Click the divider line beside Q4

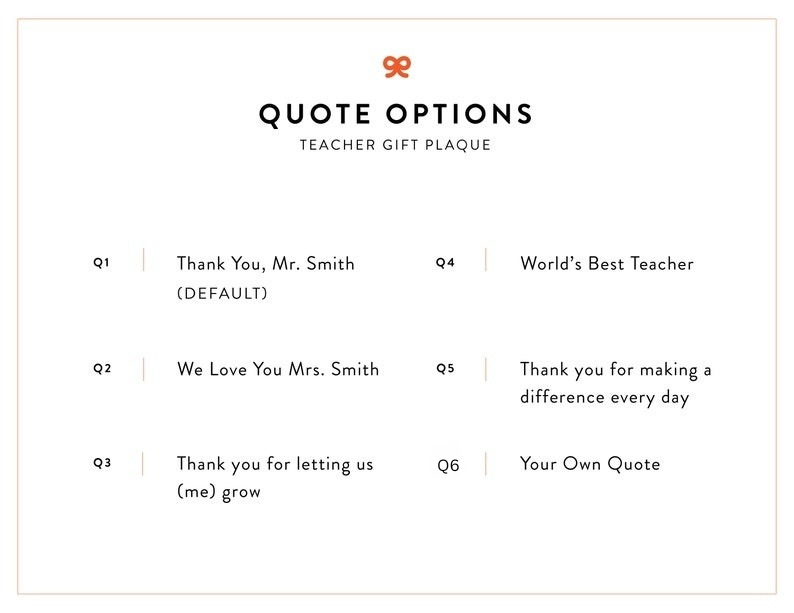point(486,260)
